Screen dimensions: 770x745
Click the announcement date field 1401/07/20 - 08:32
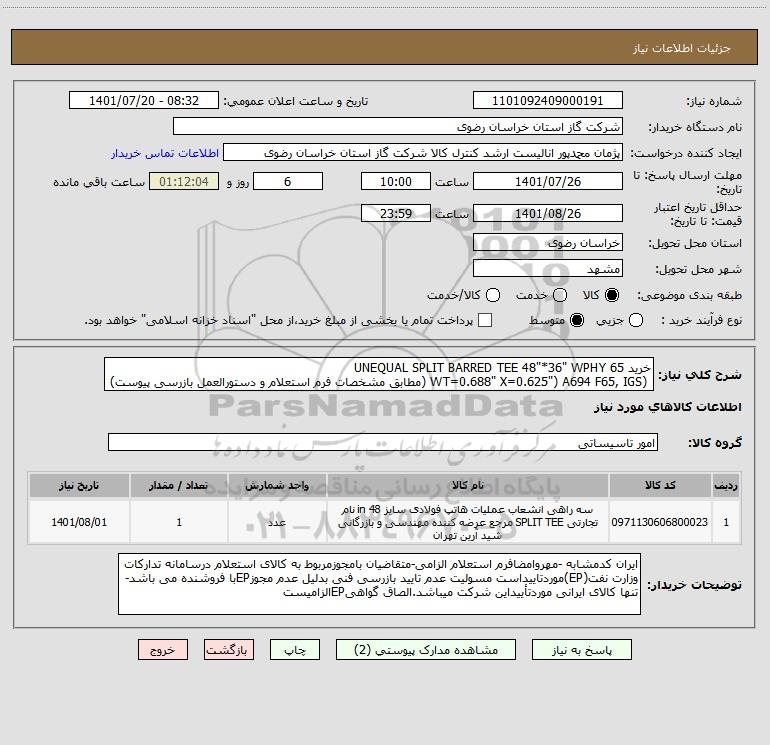click(144, 101)
